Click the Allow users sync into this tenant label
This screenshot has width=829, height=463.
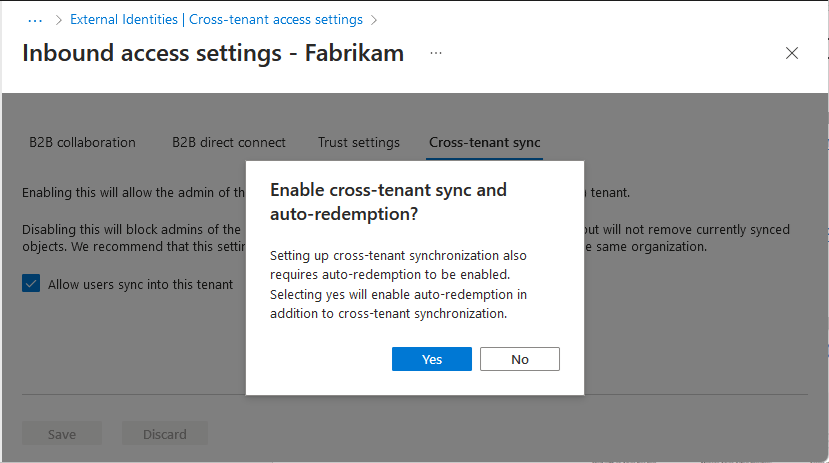tap(140, 284)
